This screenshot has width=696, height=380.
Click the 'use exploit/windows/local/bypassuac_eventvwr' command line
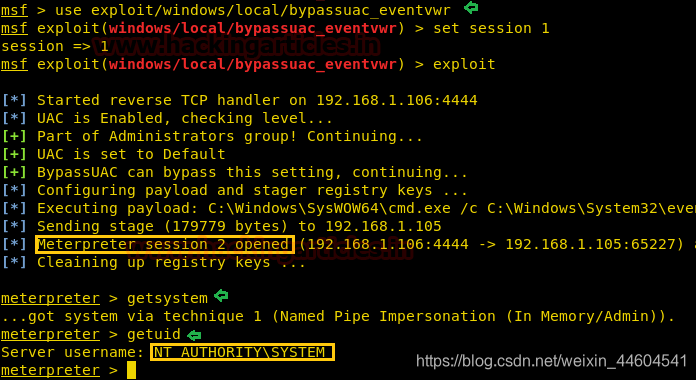tap(253, 10)
